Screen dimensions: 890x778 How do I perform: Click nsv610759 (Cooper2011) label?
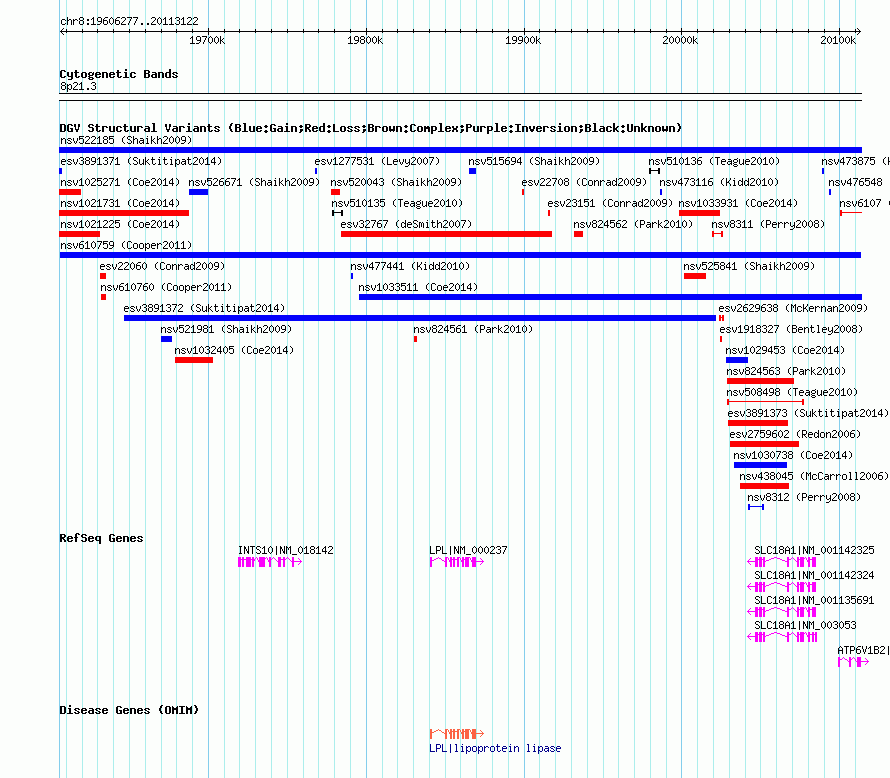(x=126, y=245)
